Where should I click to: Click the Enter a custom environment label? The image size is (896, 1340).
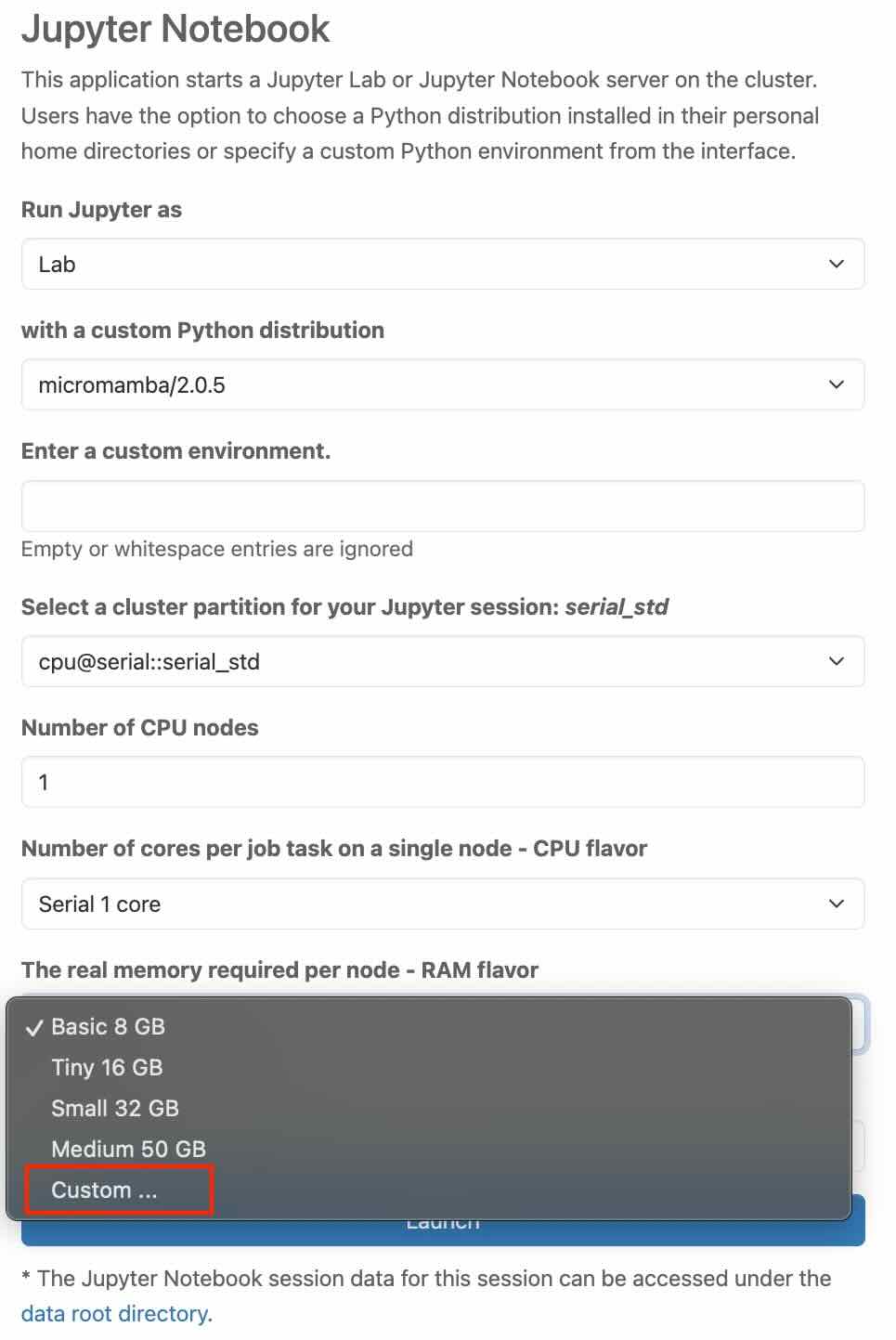coord(175,451)
